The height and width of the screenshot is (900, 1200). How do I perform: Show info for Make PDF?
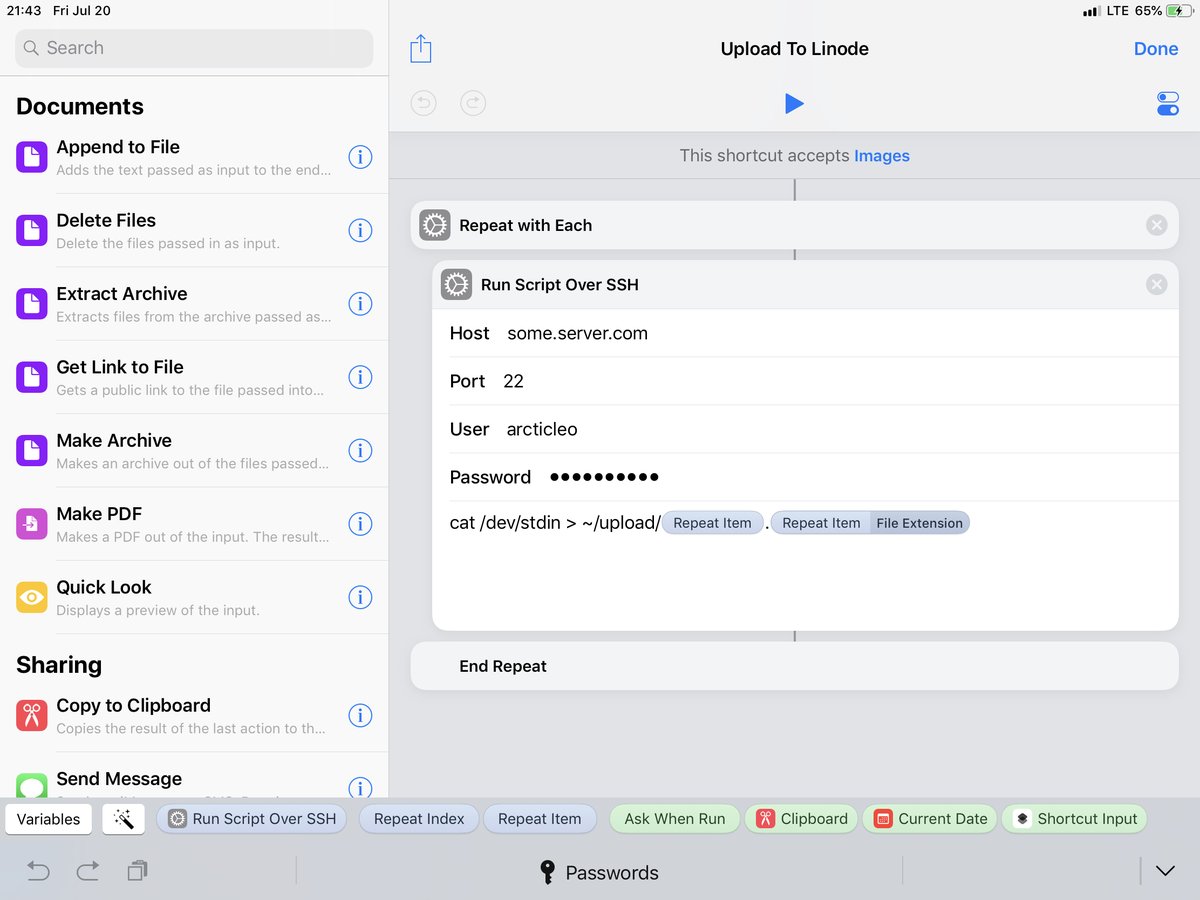click(360, 524)
